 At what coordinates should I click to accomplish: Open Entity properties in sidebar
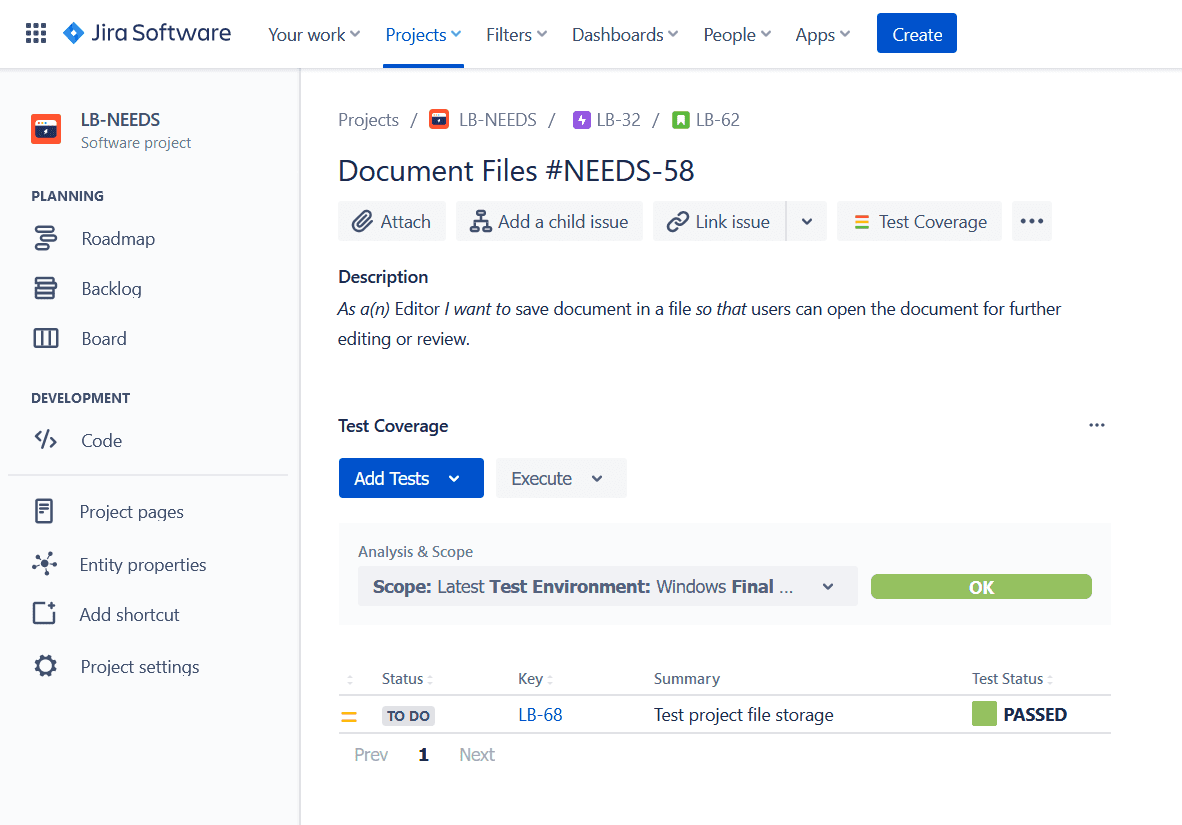142,565
